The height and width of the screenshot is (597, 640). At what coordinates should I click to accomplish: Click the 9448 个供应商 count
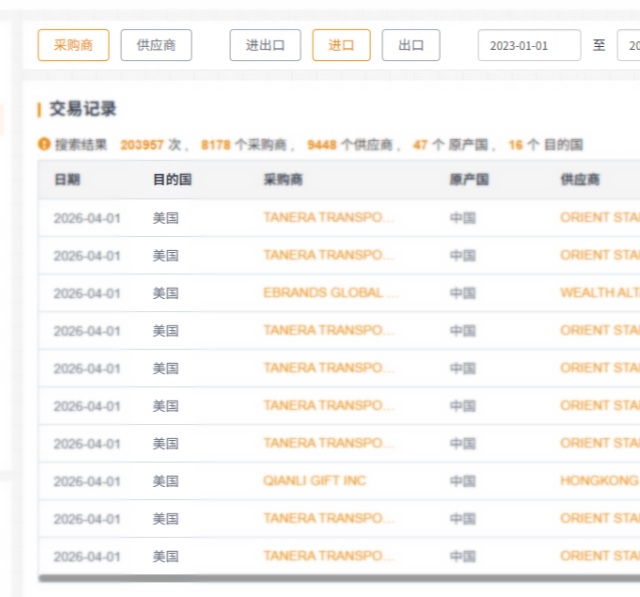pyautogui.click(x=350, y=144)
